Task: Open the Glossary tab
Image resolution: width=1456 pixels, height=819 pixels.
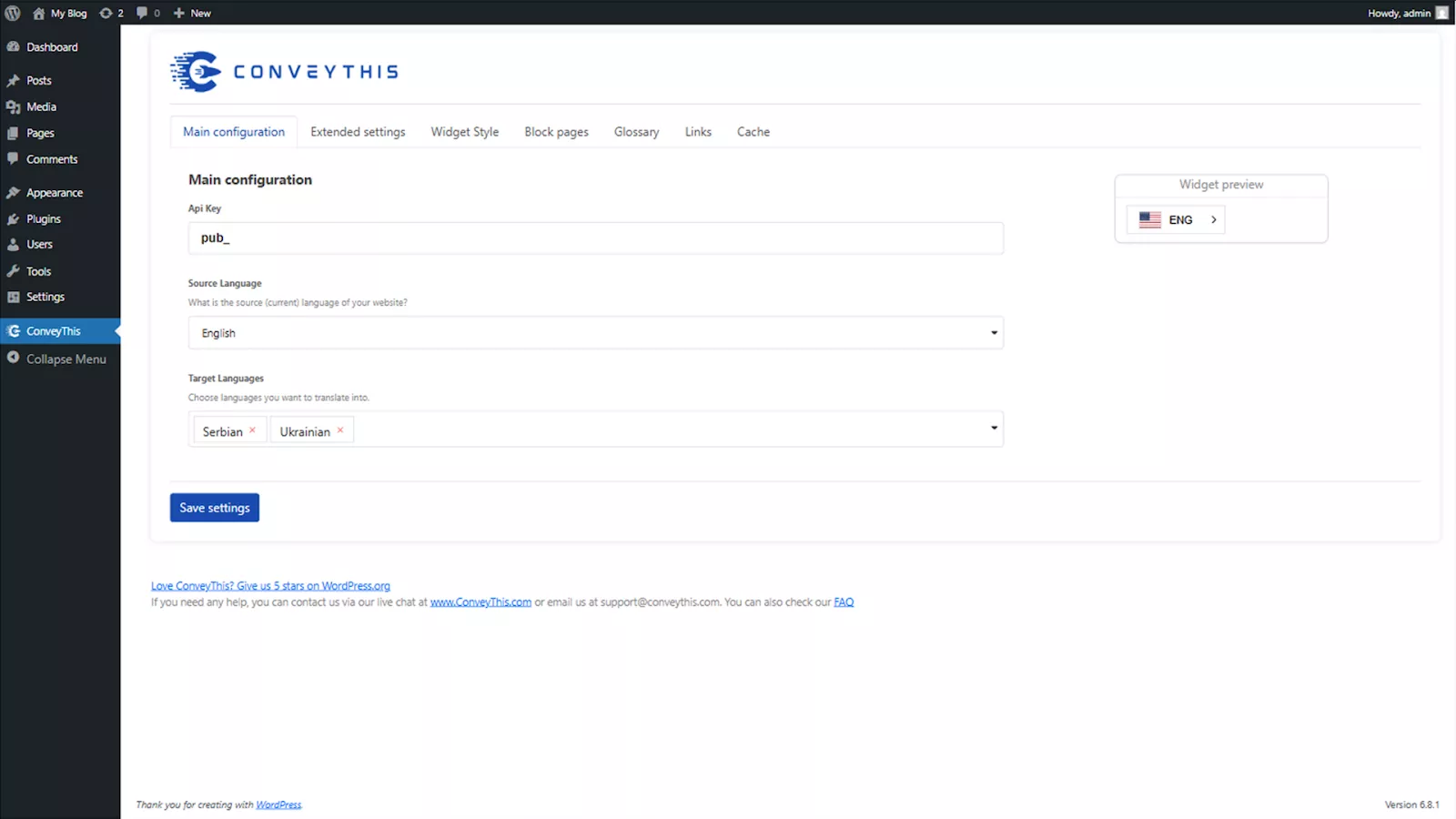Action: (x=636, y=132)
